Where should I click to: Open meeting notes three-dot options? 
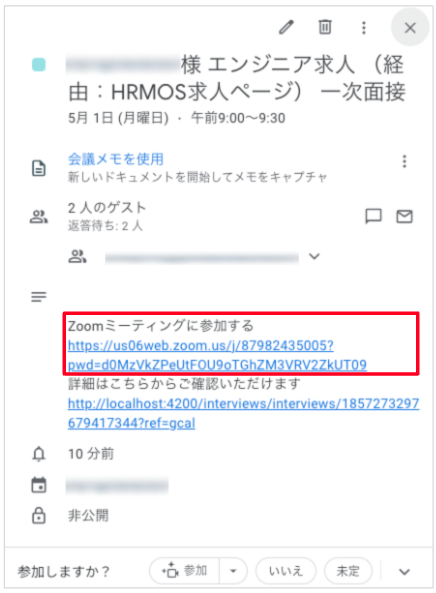404,161
